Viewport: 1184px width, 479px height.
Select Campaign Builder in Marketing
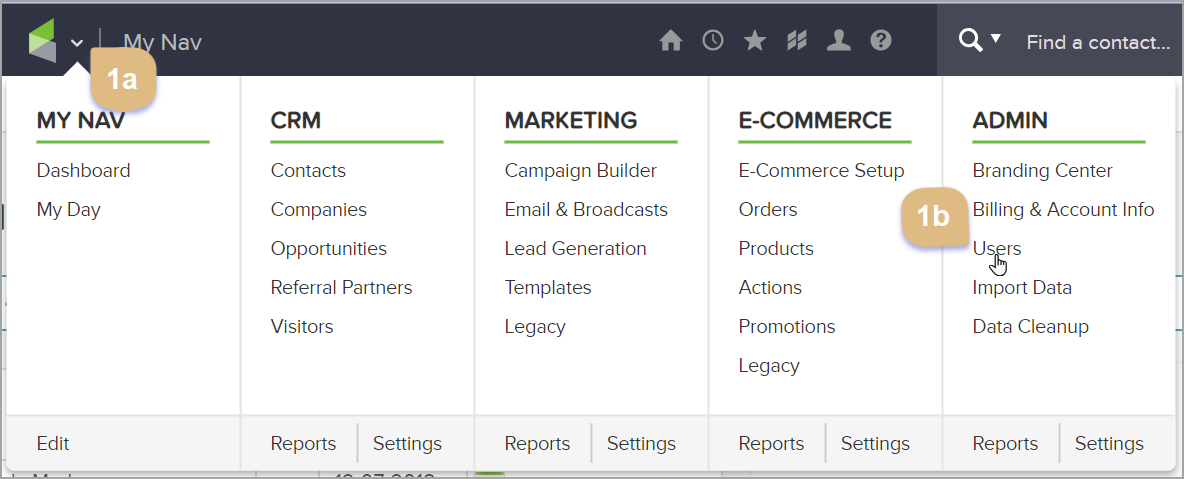tap(580, 170)
